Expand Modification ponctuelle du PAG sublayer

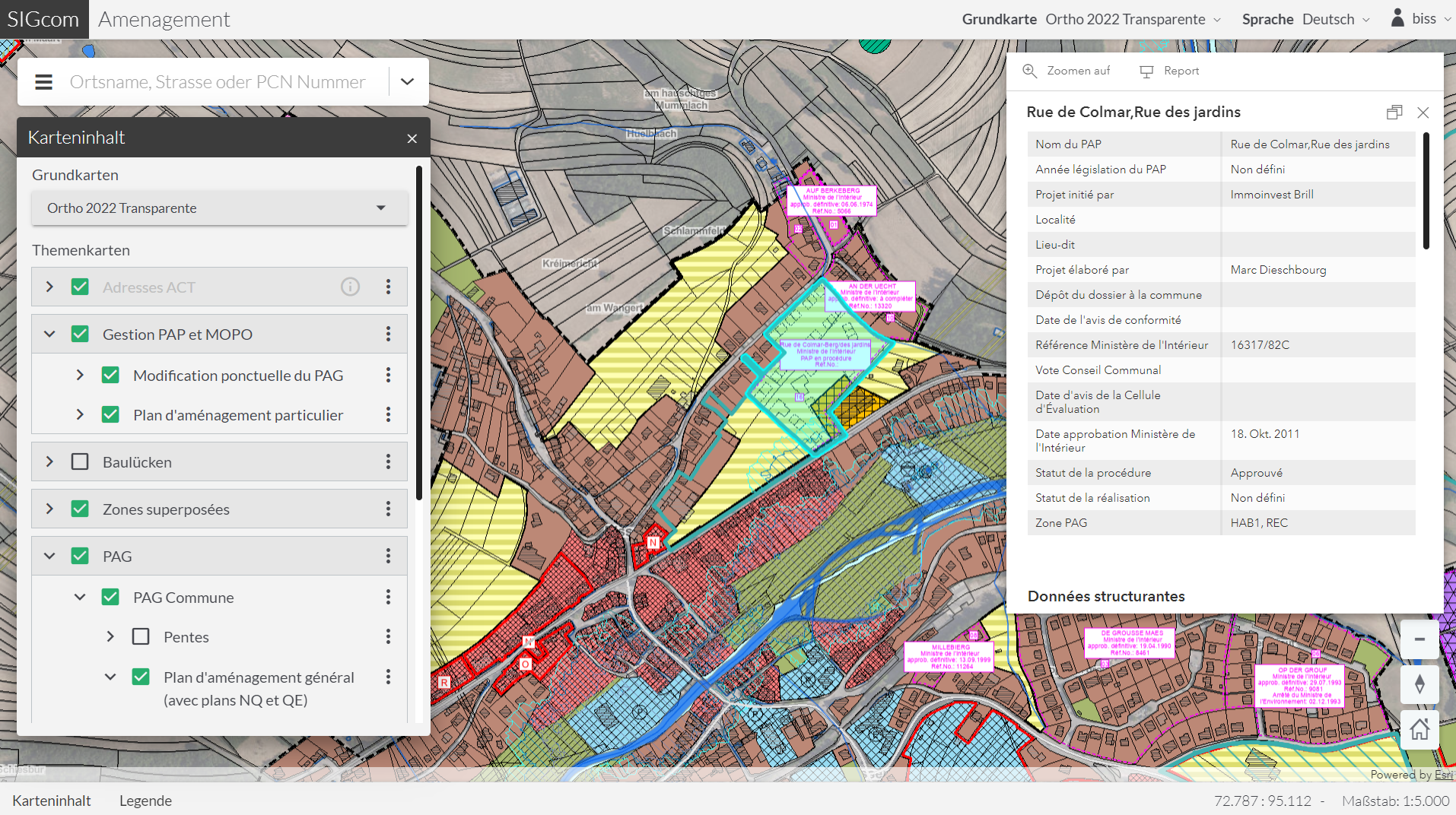coord(80,375)
